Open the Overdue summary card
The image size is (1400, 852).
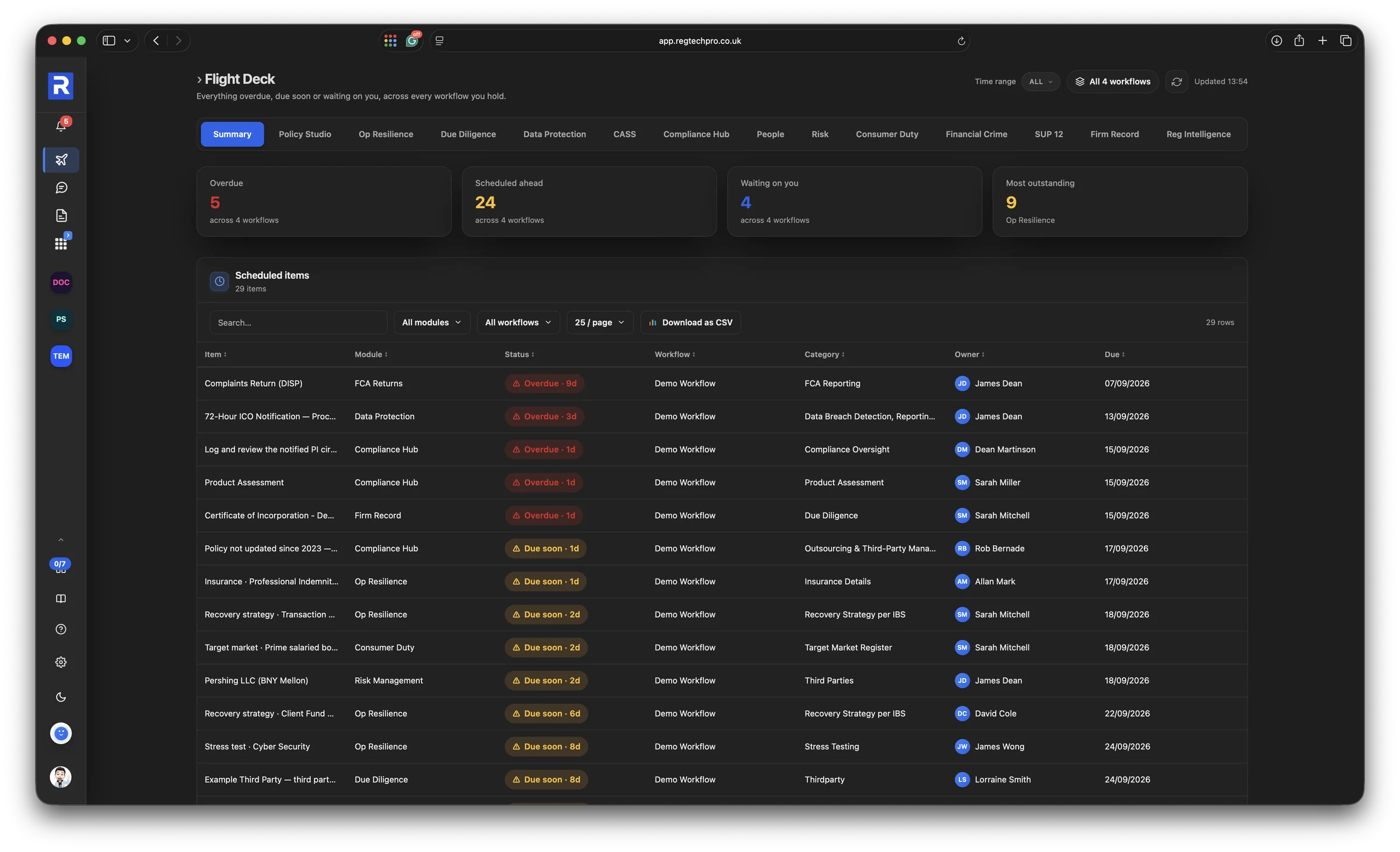tap(324, 202)
